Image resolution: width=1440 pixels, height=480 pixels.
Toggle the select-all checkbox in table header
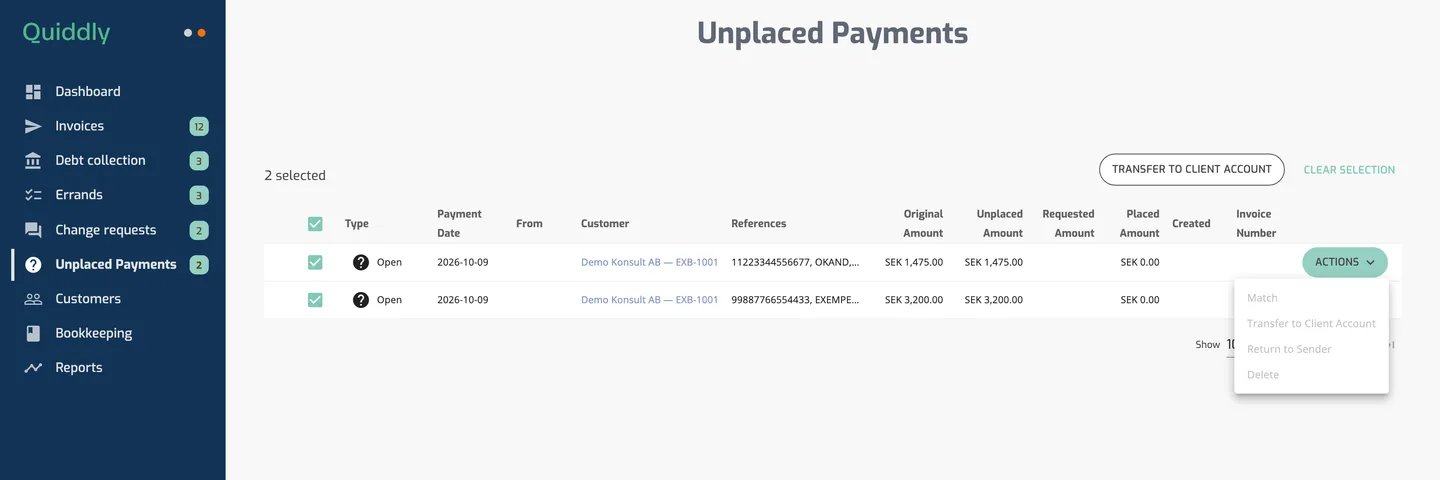coord(315,224)
